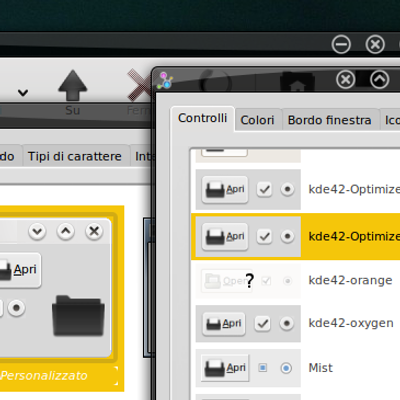400x400 pixels.
Task: Click the crossed-out stop icon in back window toolbar
Action: coord(139,85)
